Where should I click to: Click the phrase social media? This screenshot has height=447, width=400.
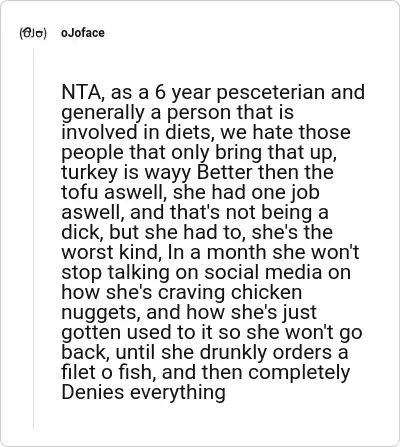(x=263, y=272)
